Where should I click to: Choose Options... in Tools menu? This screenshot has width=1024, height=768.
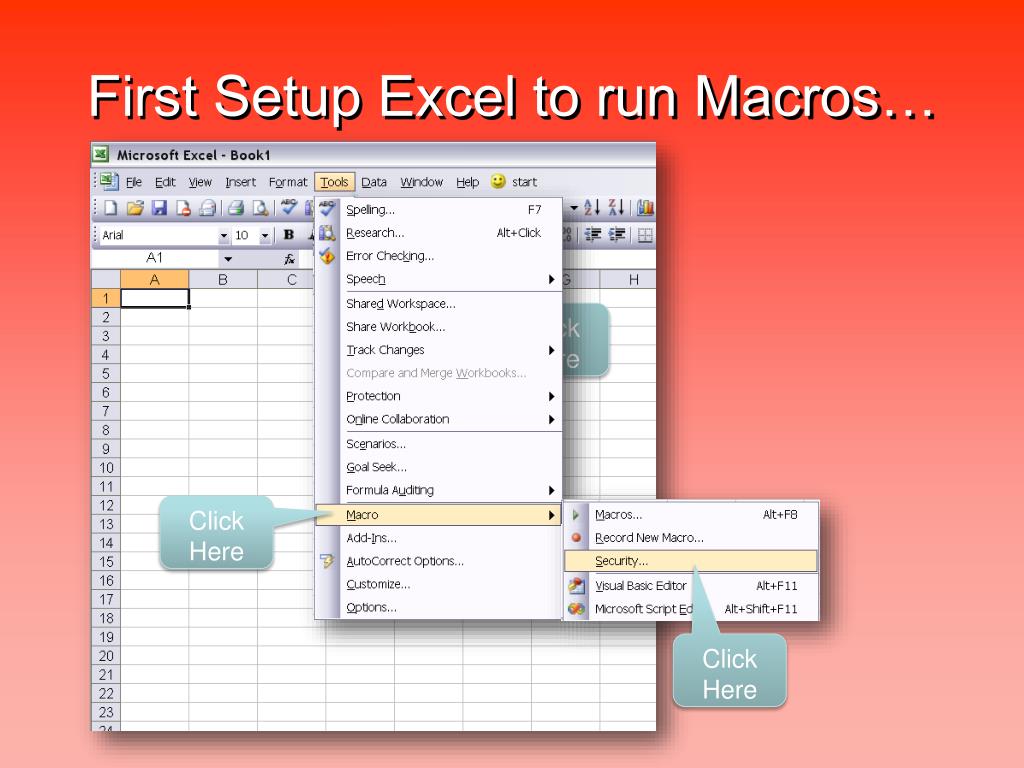(x=438, y=607)
